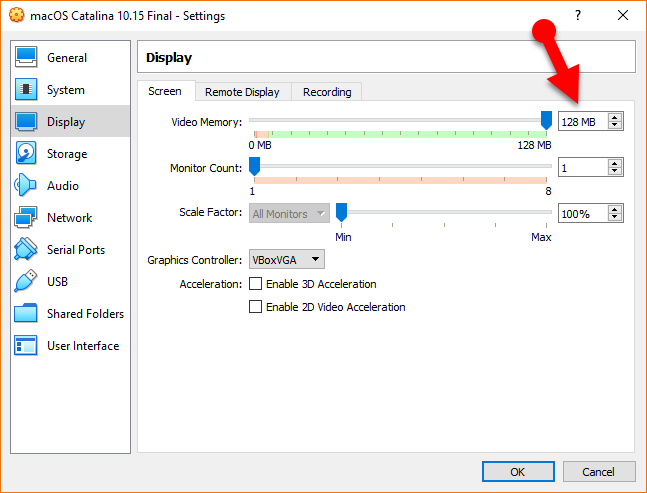Open the General settings icon
The image size is (647, 493).
tap(27, 58)
